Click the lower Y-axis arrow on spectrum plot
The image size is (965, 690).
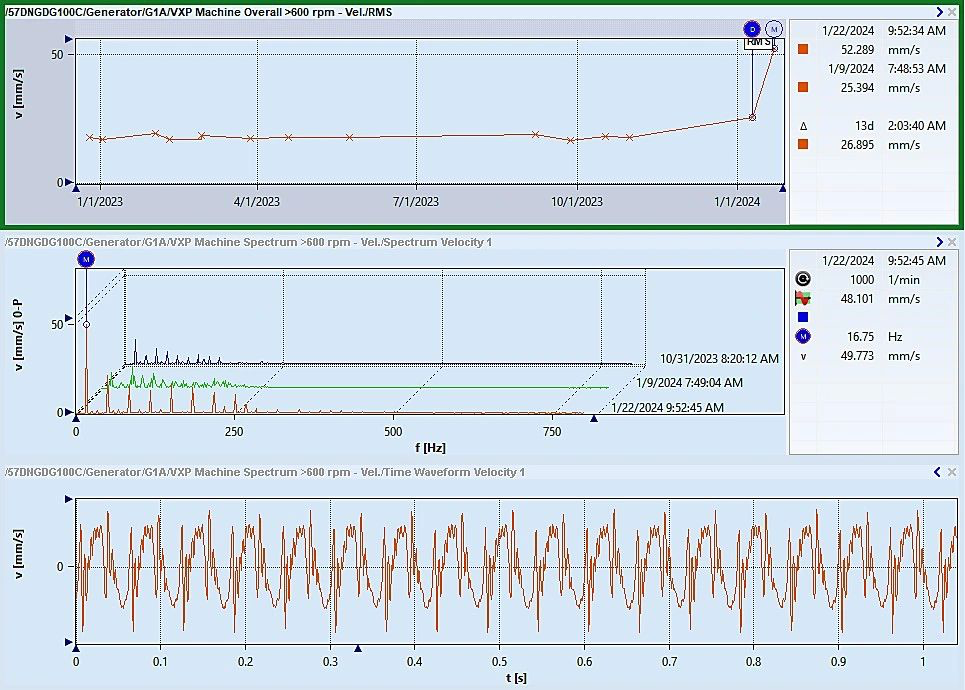(69, 412)
